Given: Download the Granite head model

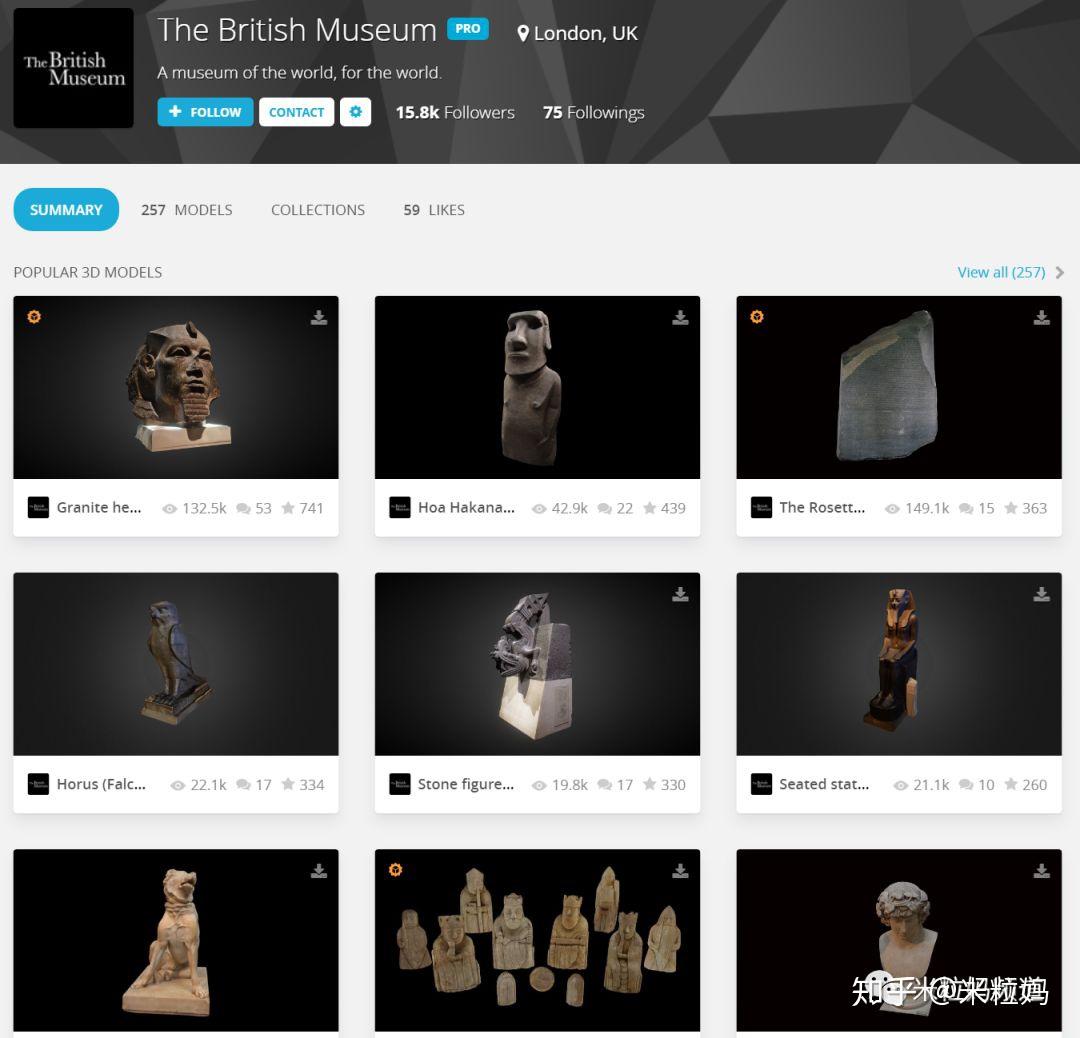Looking at the screenshot, I should coord(318,317).
